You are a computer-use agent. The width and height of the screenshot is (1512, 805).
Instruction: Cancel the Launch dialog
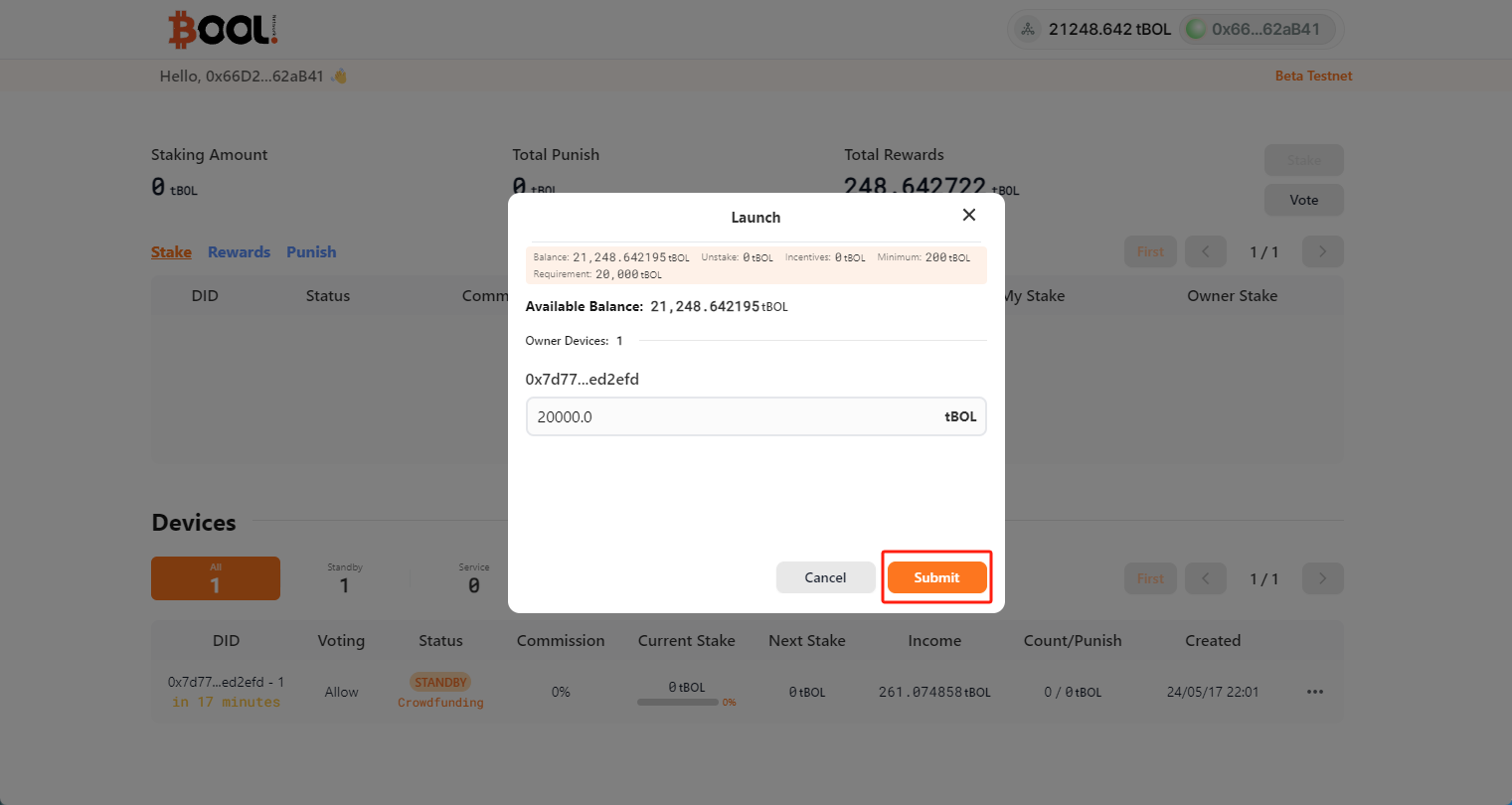826,576
